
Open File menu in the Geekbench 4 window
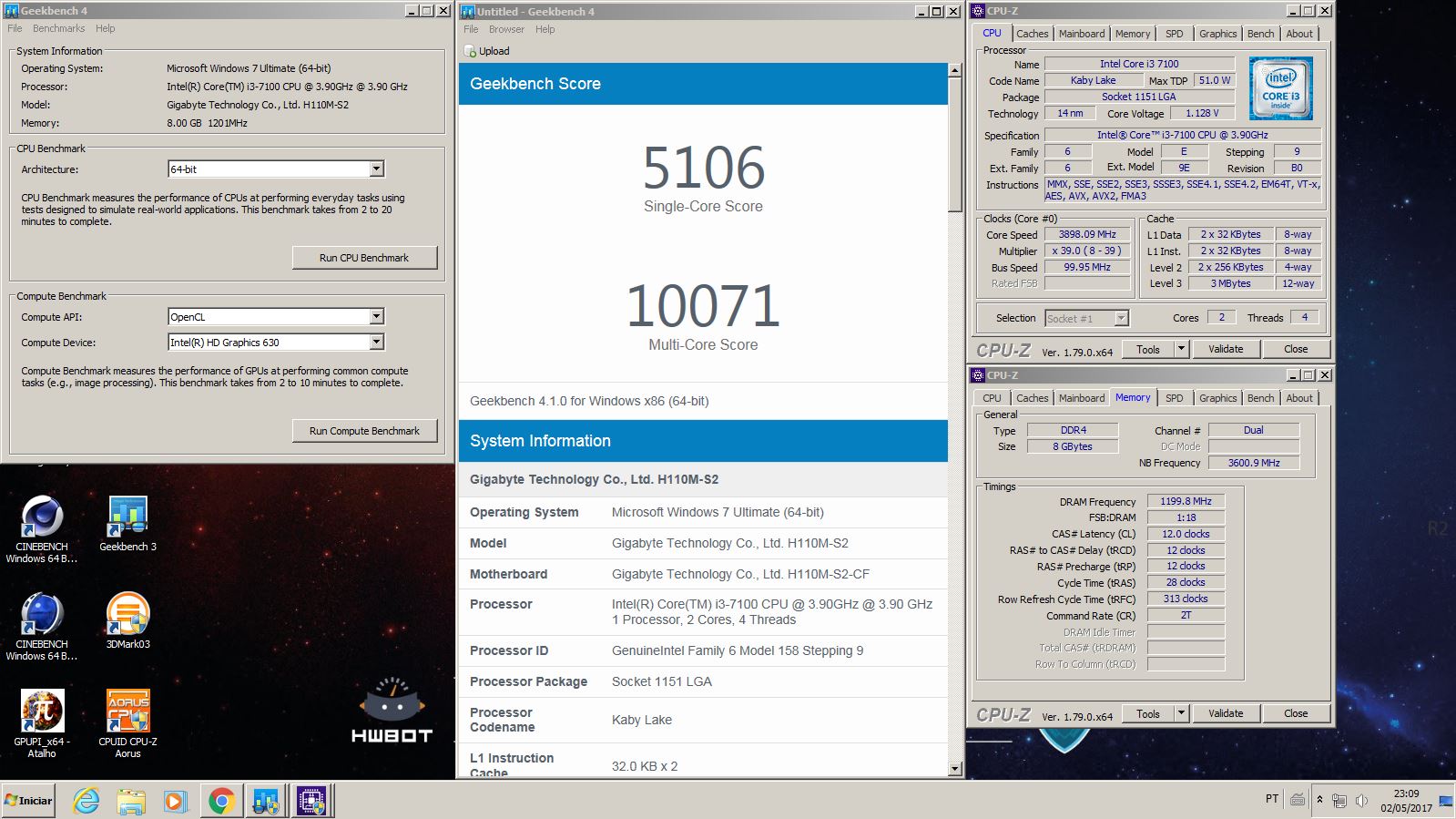point(15,28)
